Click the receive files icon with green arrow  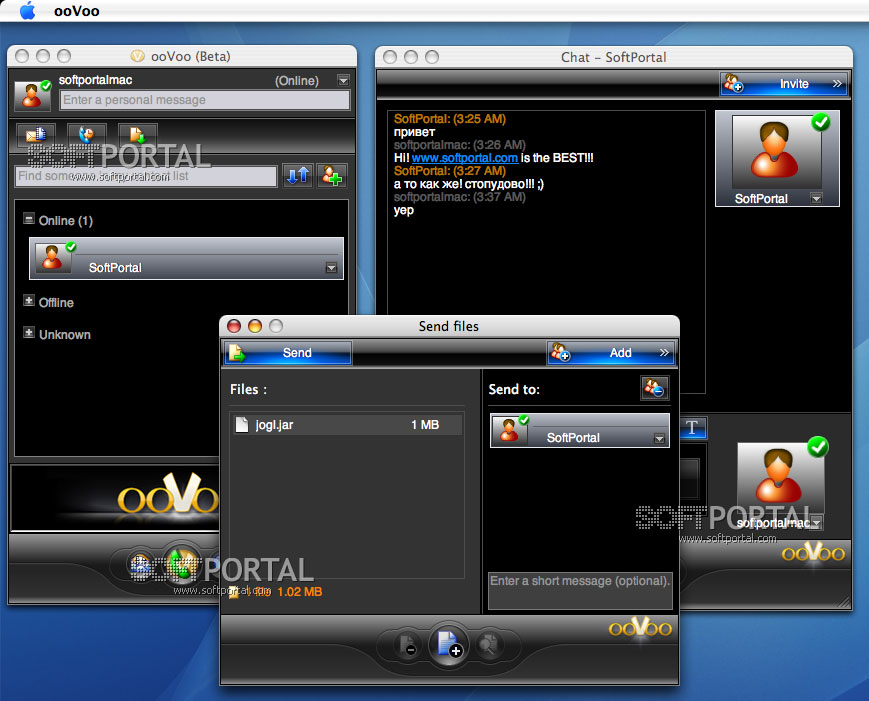click(137, 134)
